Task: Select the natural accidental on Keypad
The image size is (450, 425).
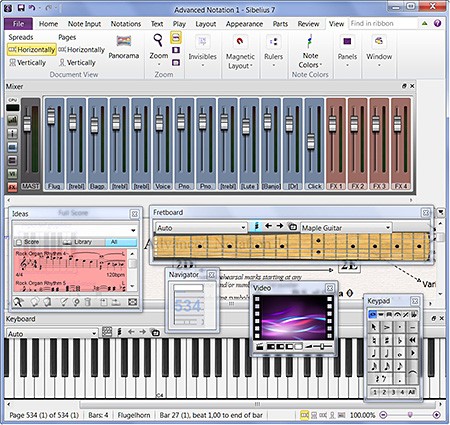Action: point(374,340)
